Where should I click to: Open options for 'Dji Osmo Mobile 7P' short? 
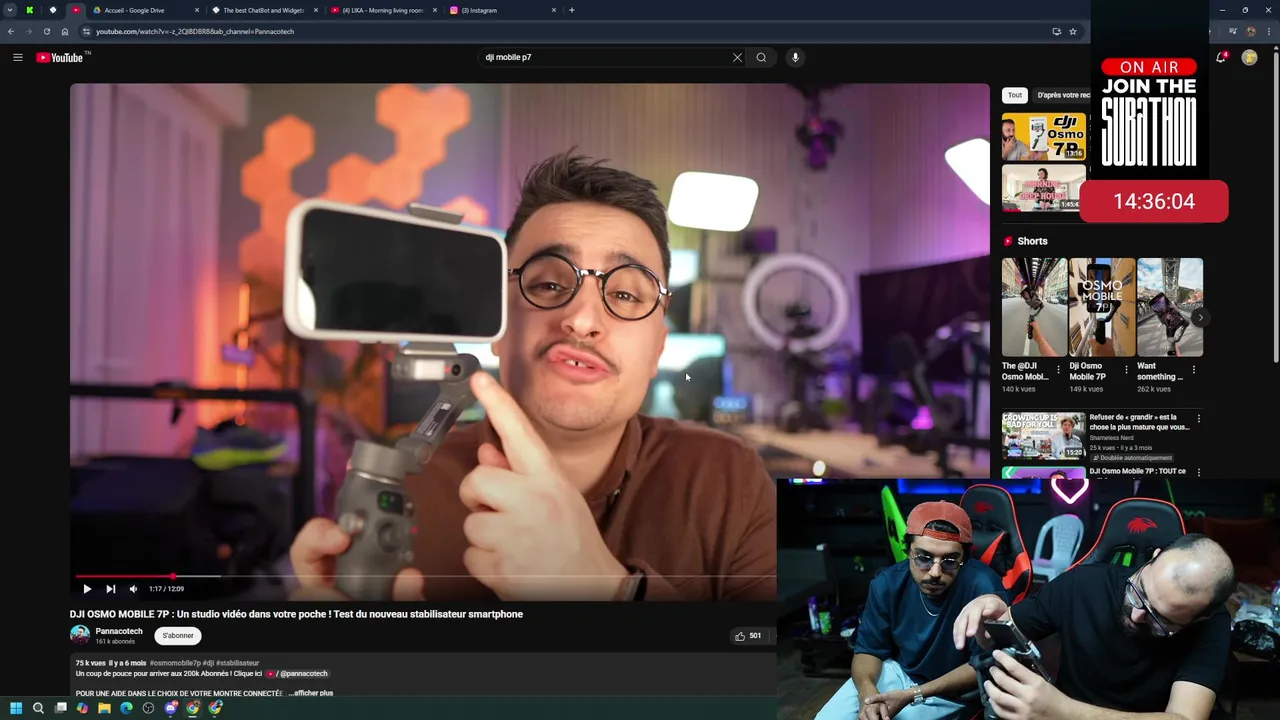1126,369
